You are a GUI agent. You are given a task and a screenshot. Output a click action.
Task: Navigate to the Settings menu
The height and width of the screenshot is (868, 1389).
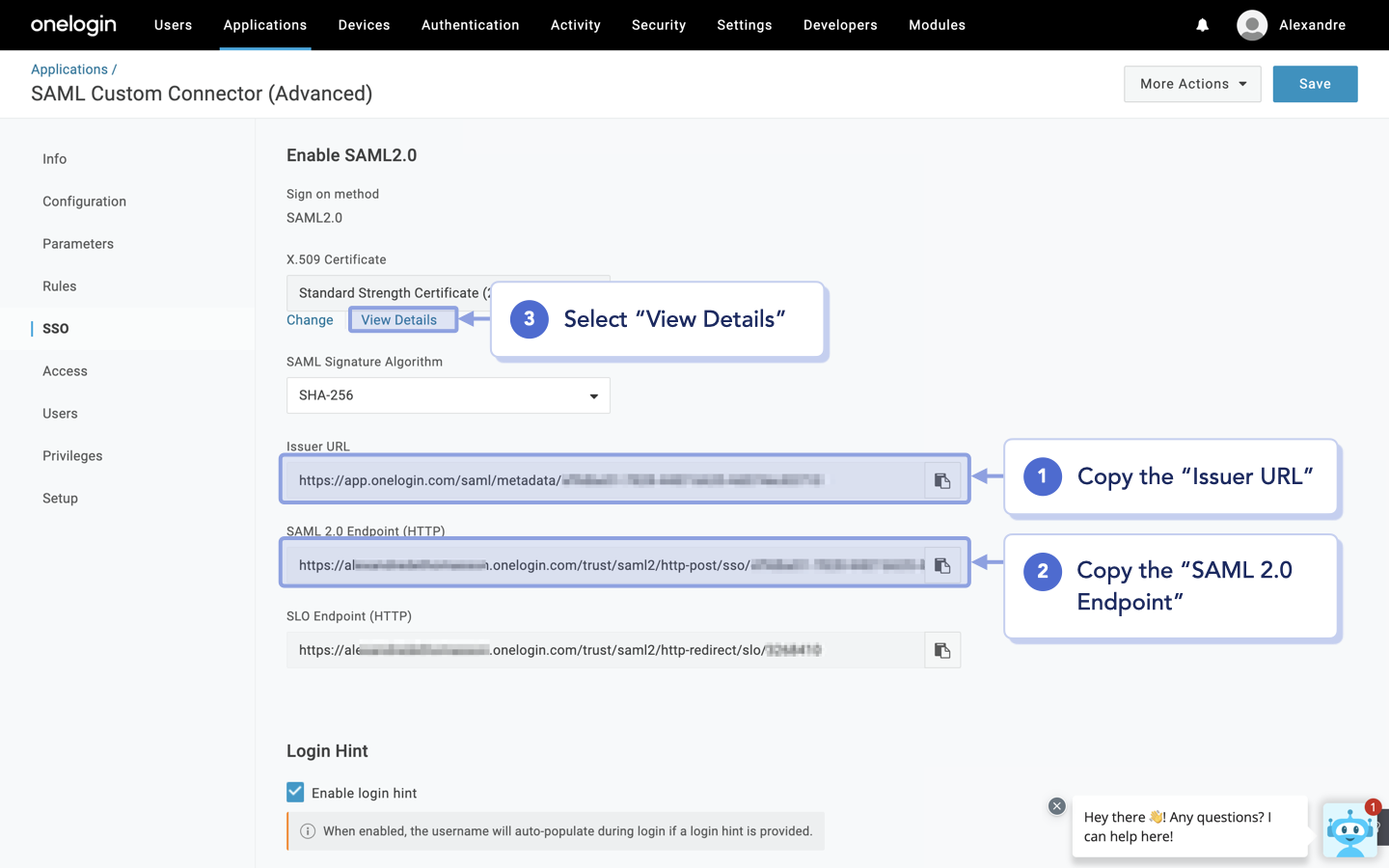point(744,25)
